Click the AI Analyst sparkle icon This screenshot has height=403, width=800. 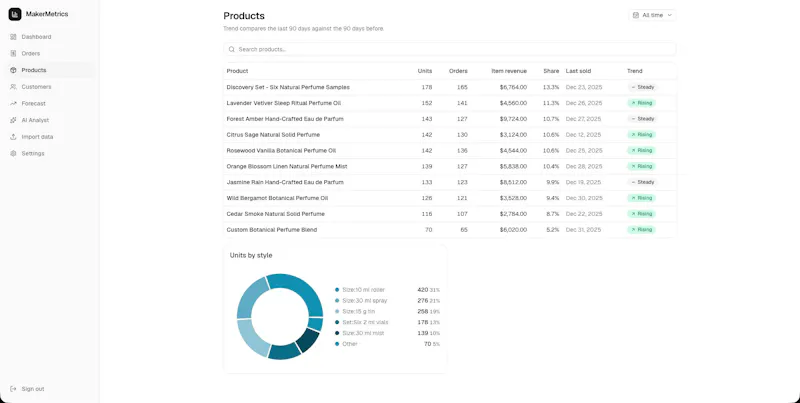(x=13, y=120)
